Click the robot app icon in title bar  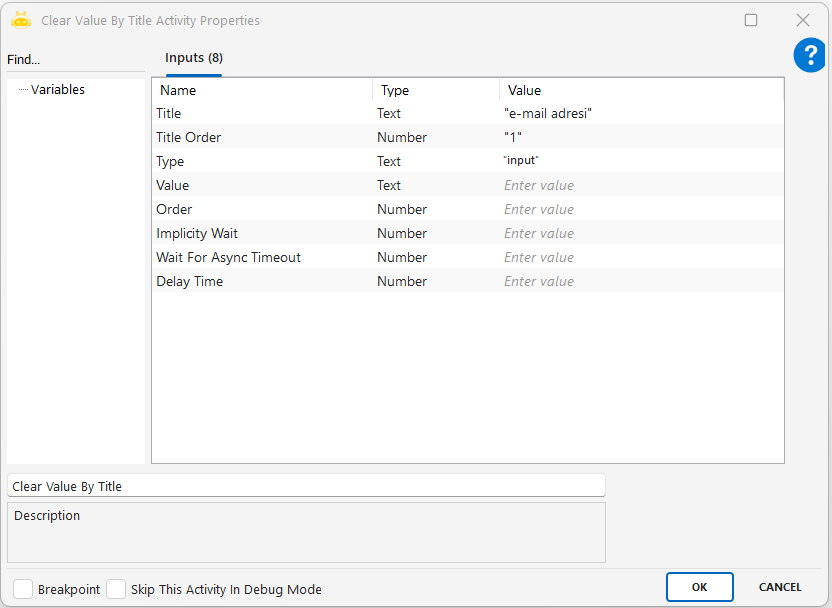pos(21,20)
